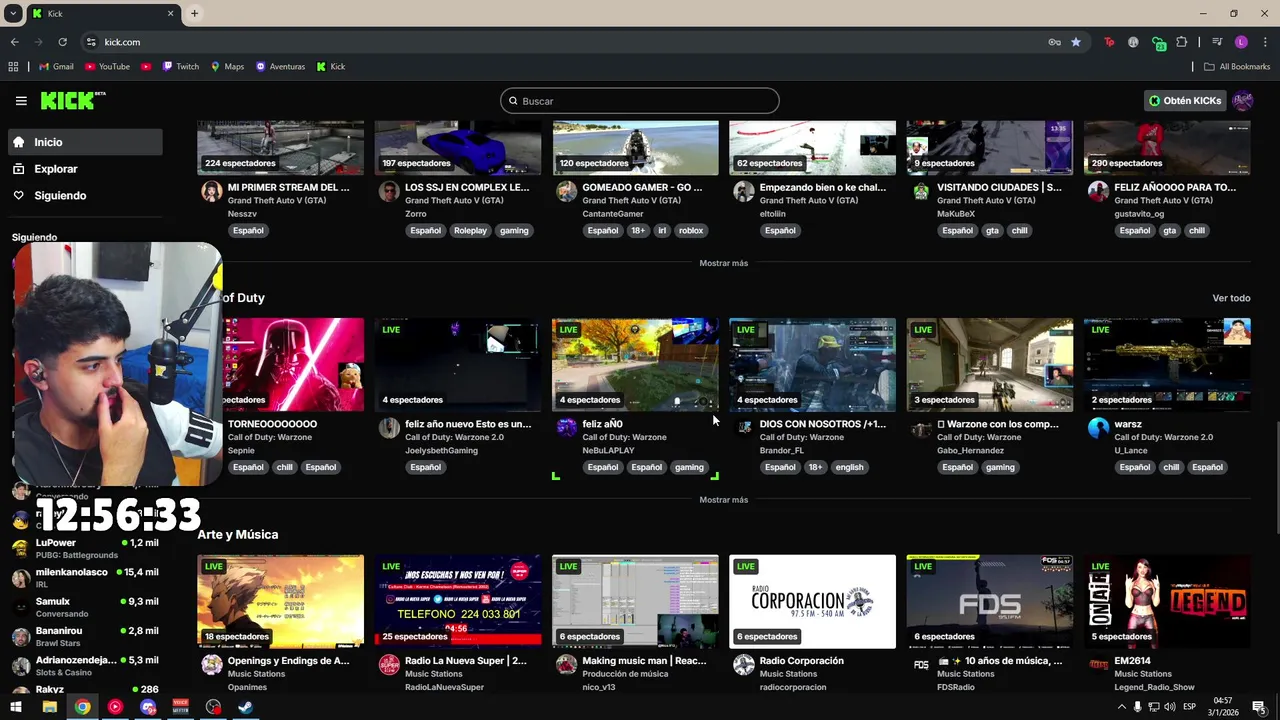
Task: Reload the page
Action: click(62, 42)
